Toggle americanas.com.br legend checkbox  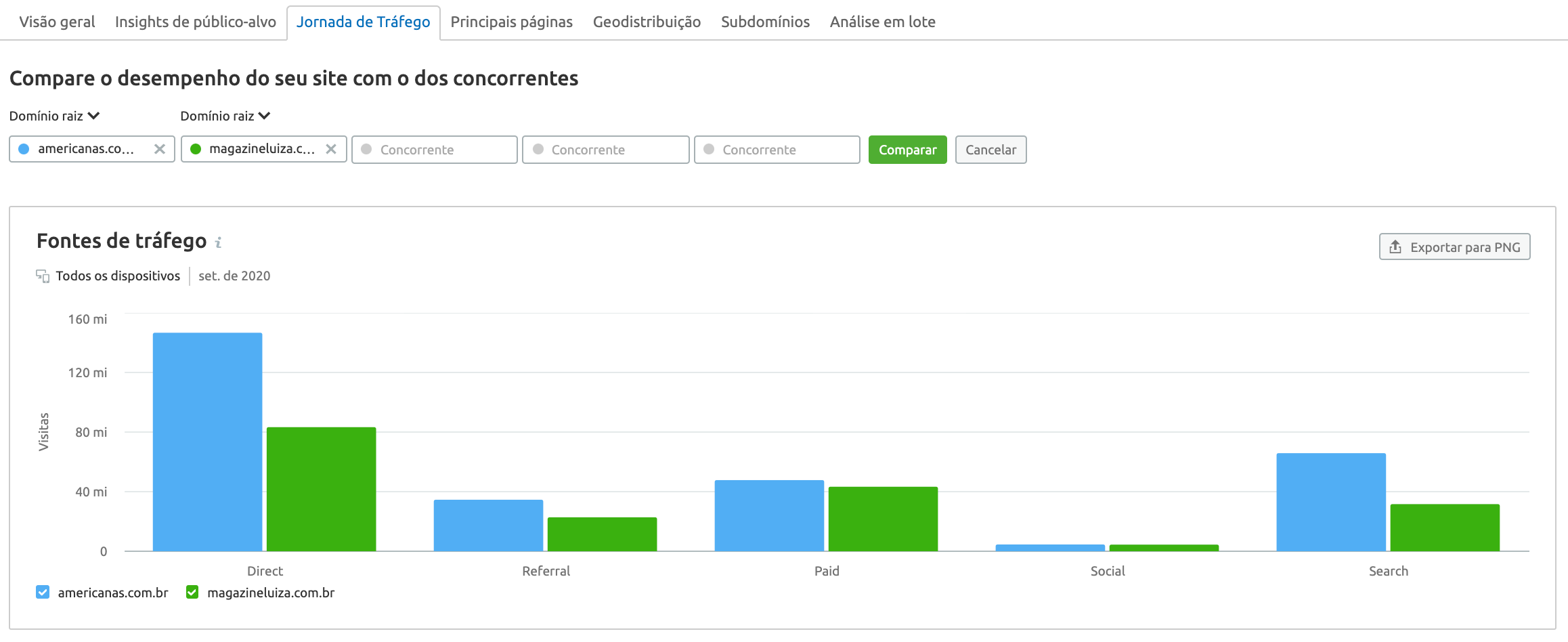point(43,593)
